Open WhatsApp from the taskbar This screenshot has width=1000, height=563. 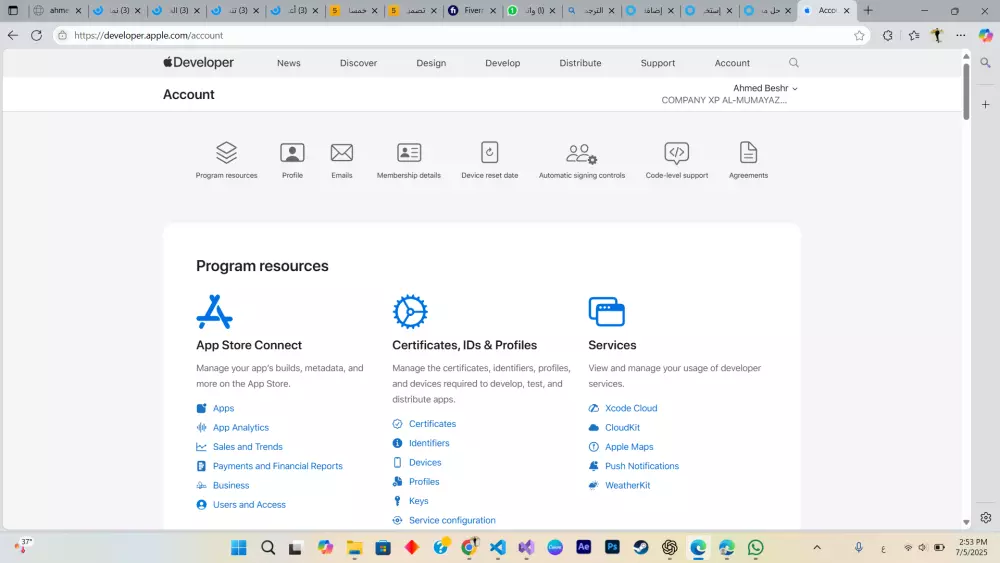coord(756,548)
